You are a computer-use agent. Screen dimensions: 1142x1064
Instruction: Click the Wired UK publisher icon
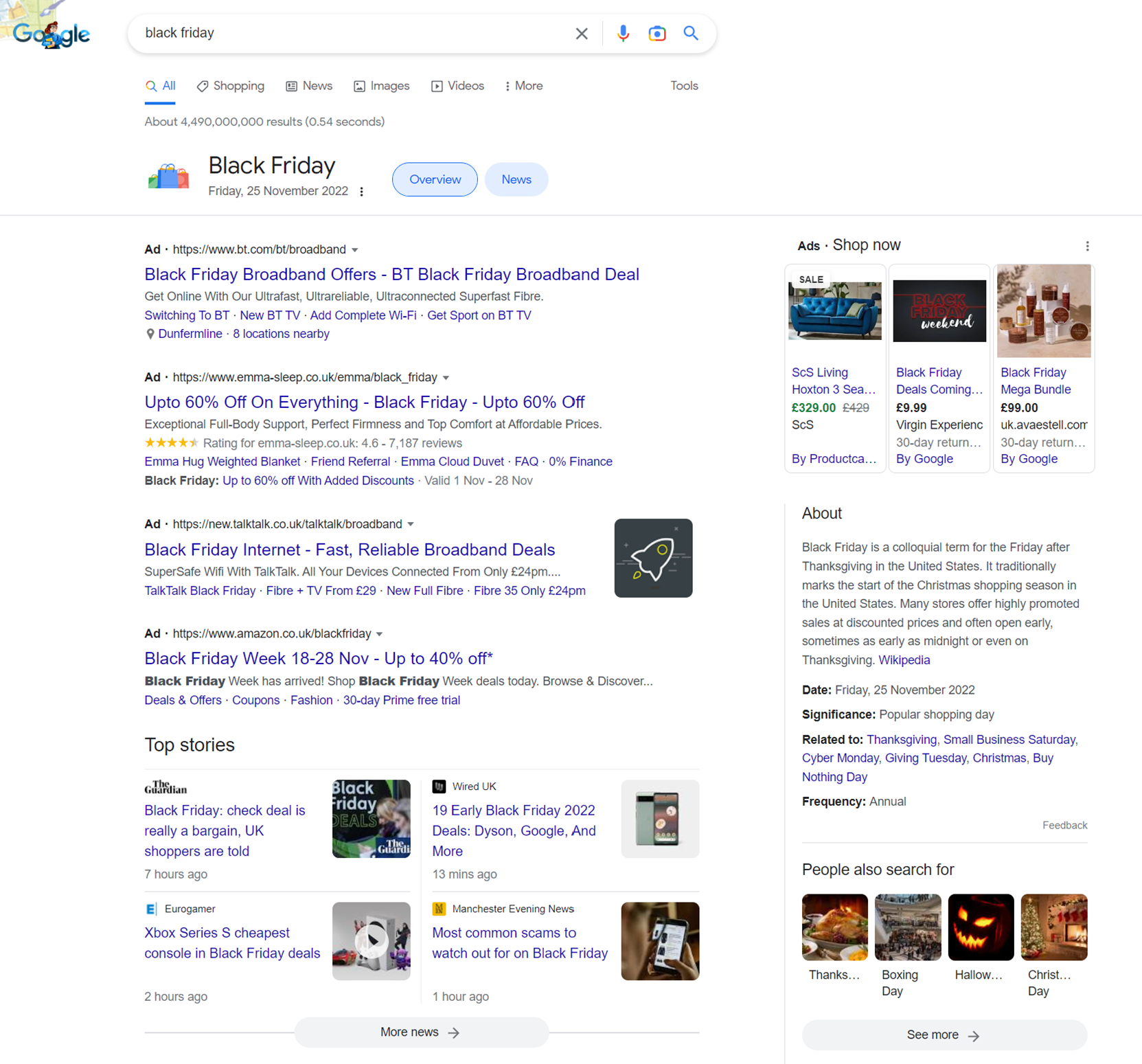[439, 786]
